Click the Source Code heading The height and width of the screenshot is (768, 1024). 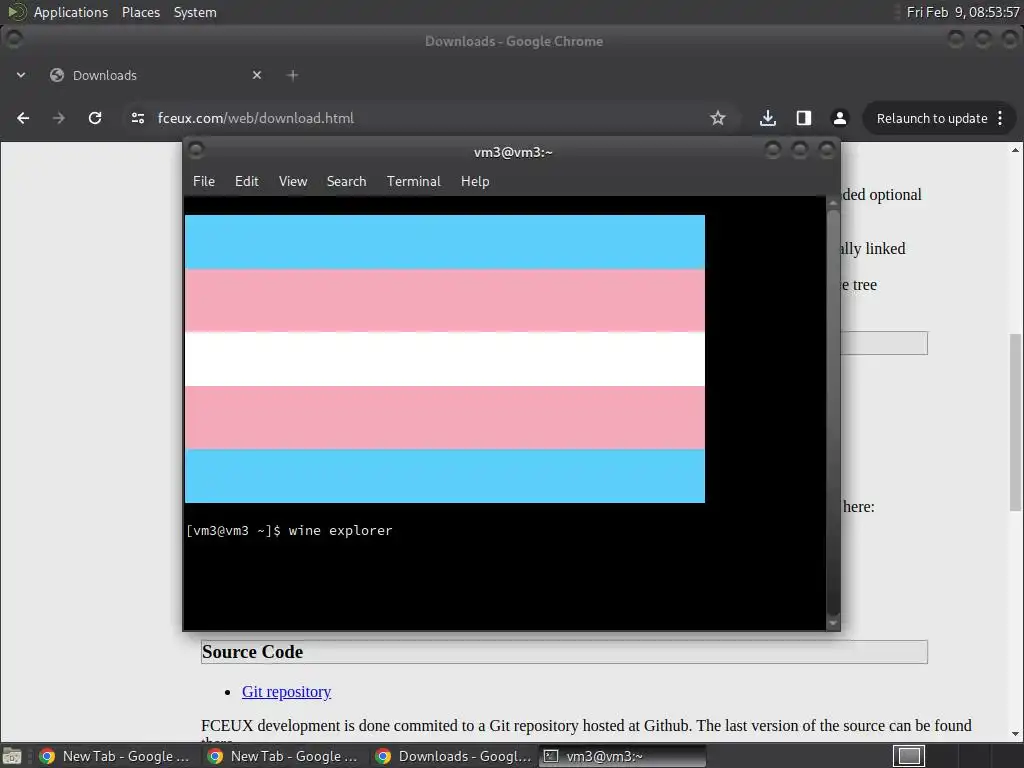[252, 652]
